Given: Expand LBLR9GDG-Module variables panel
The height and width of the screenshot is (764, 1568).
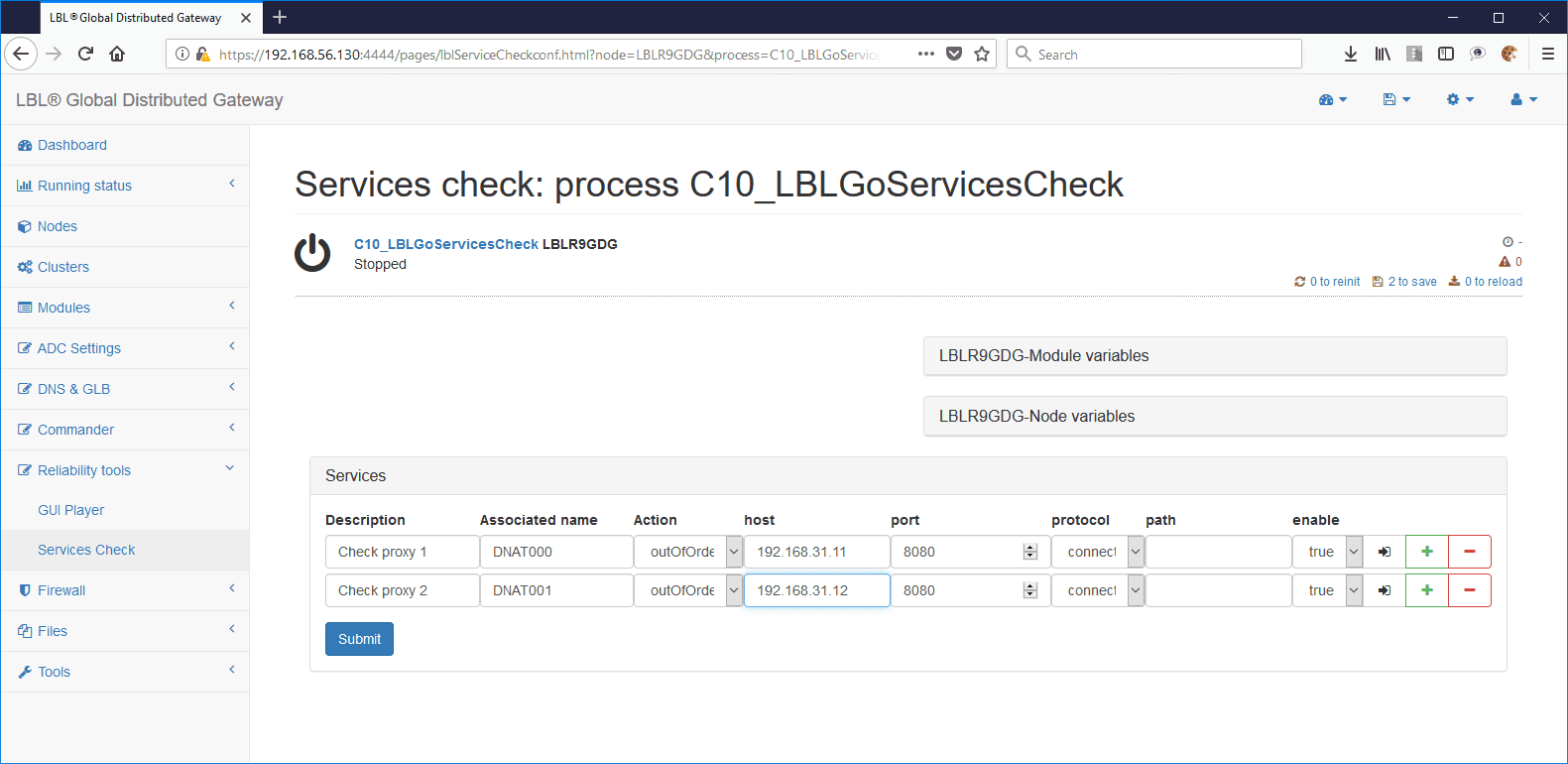Looking at the screenshot, I should point(1215,356).
